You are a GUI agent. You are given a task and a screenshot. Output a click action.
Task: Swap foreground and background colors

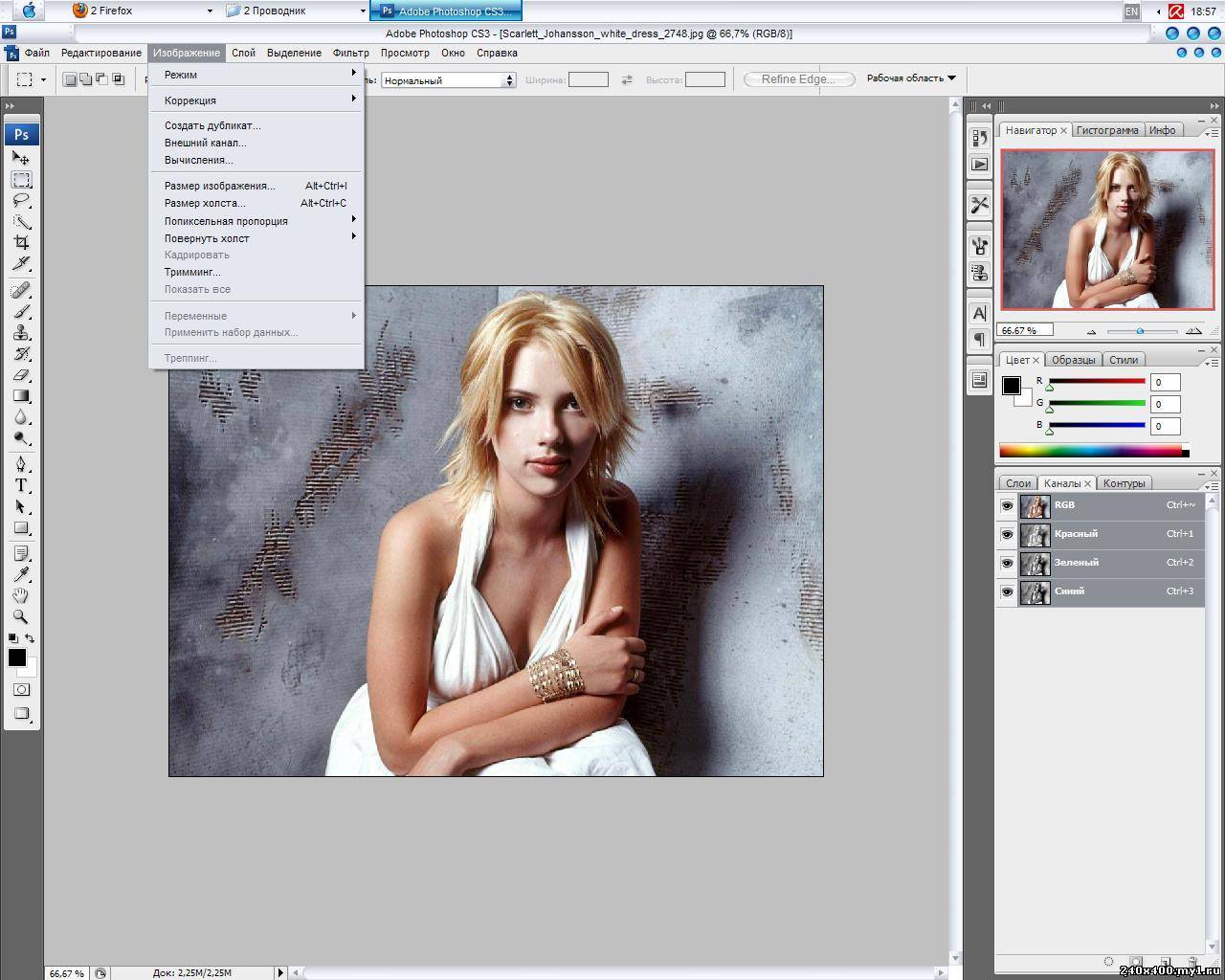click(x=30, y=638)
